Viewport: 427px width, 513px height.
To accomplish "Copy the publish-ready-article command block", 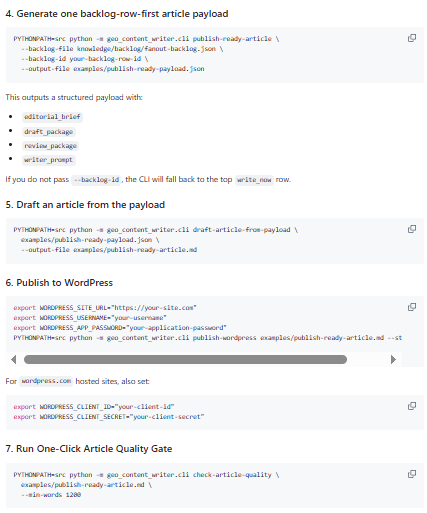I will tap(412, 38).
